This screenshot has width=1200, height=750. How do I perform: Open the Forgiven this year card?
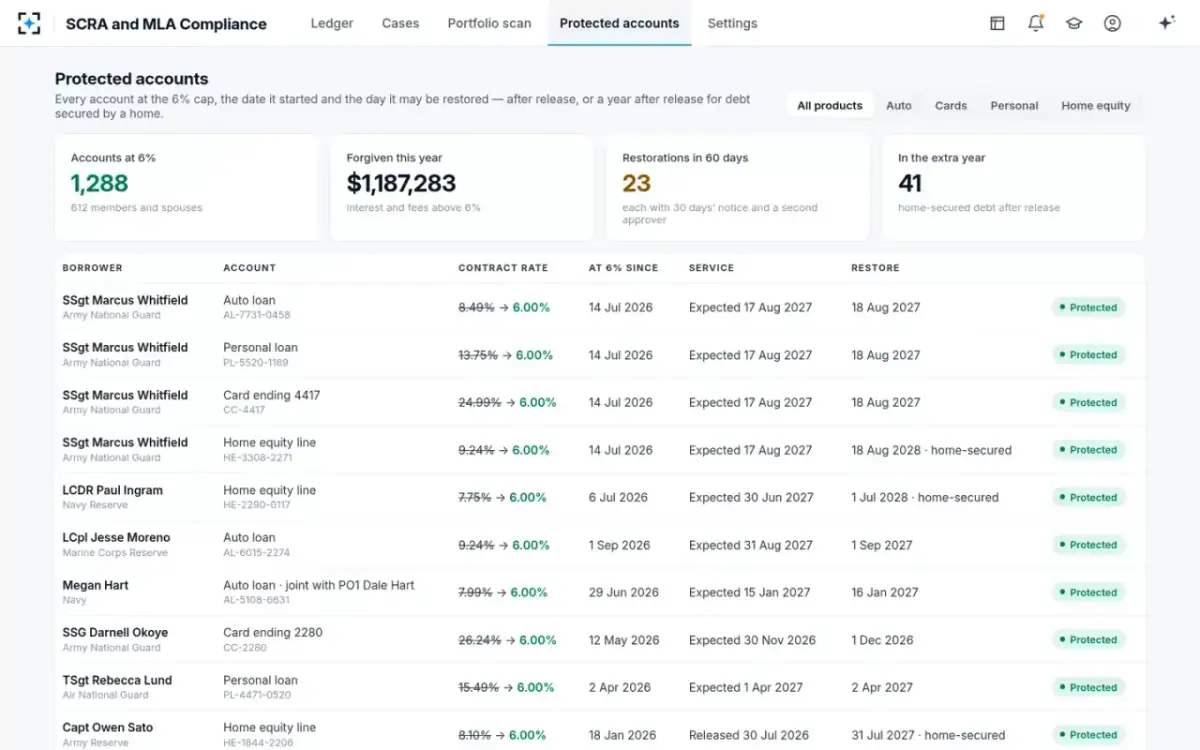tap(462, 188)
